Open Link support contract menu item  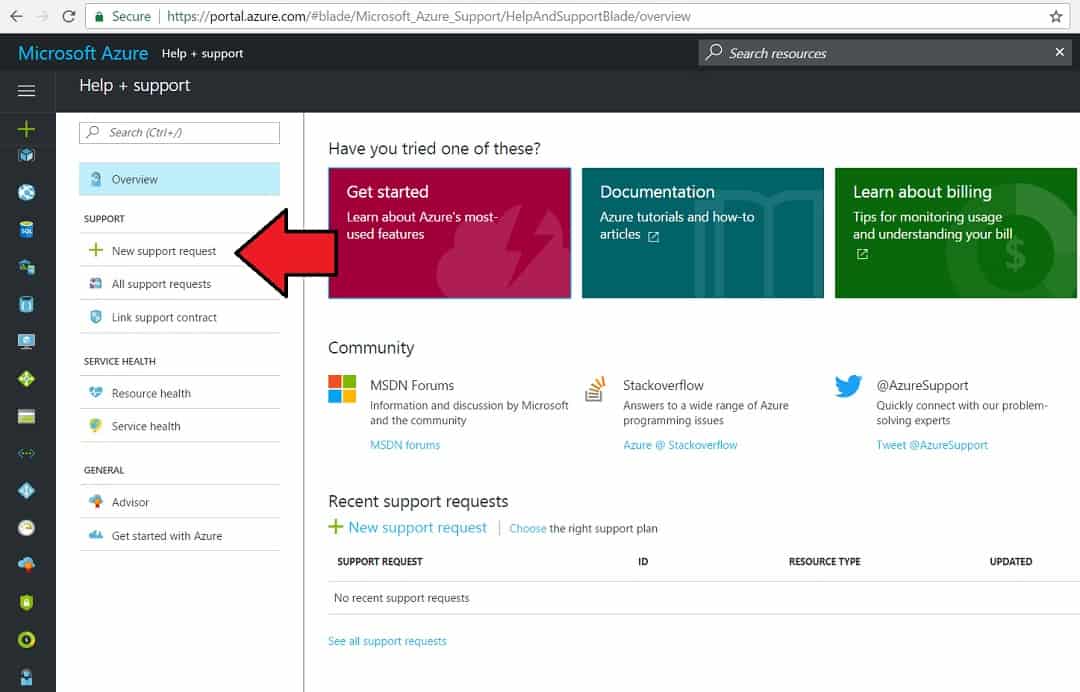(179, 317)
